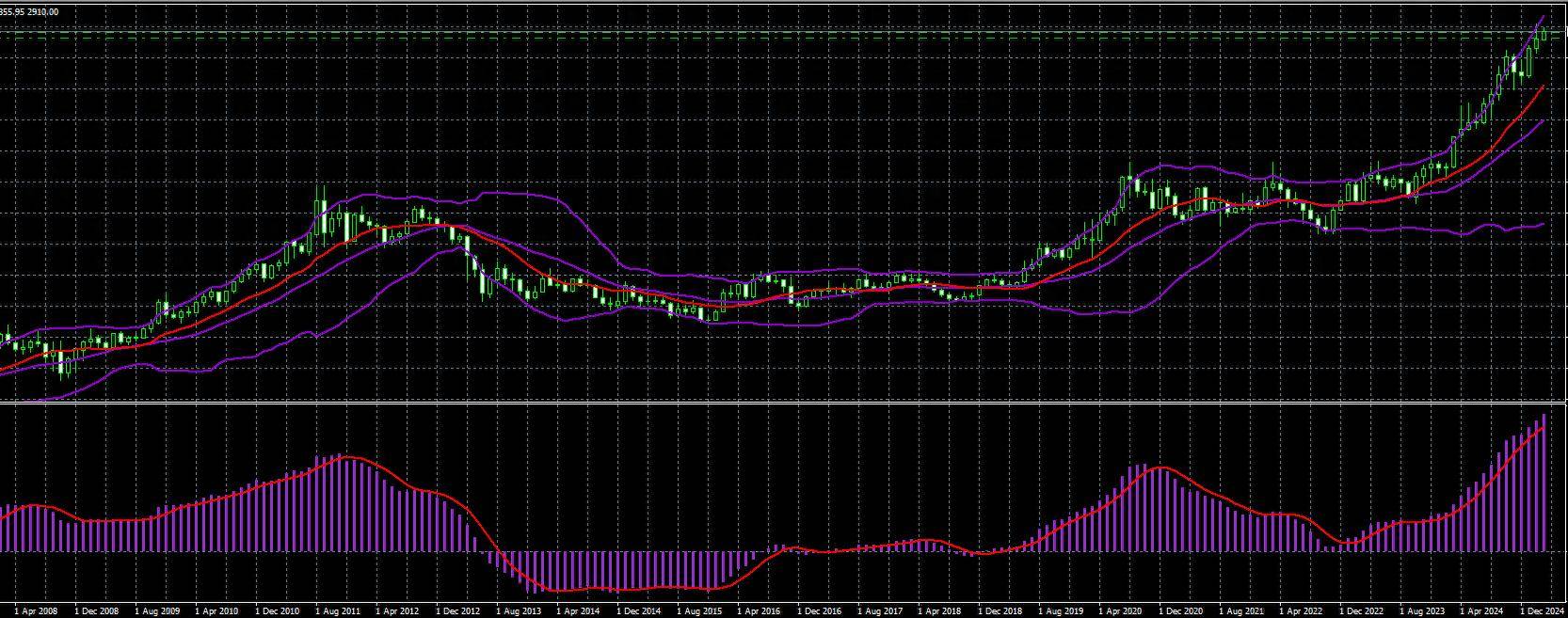Click the '2910.00' price readout at chart top
This screenshot has height=618, width=1568.
[42, 12]
